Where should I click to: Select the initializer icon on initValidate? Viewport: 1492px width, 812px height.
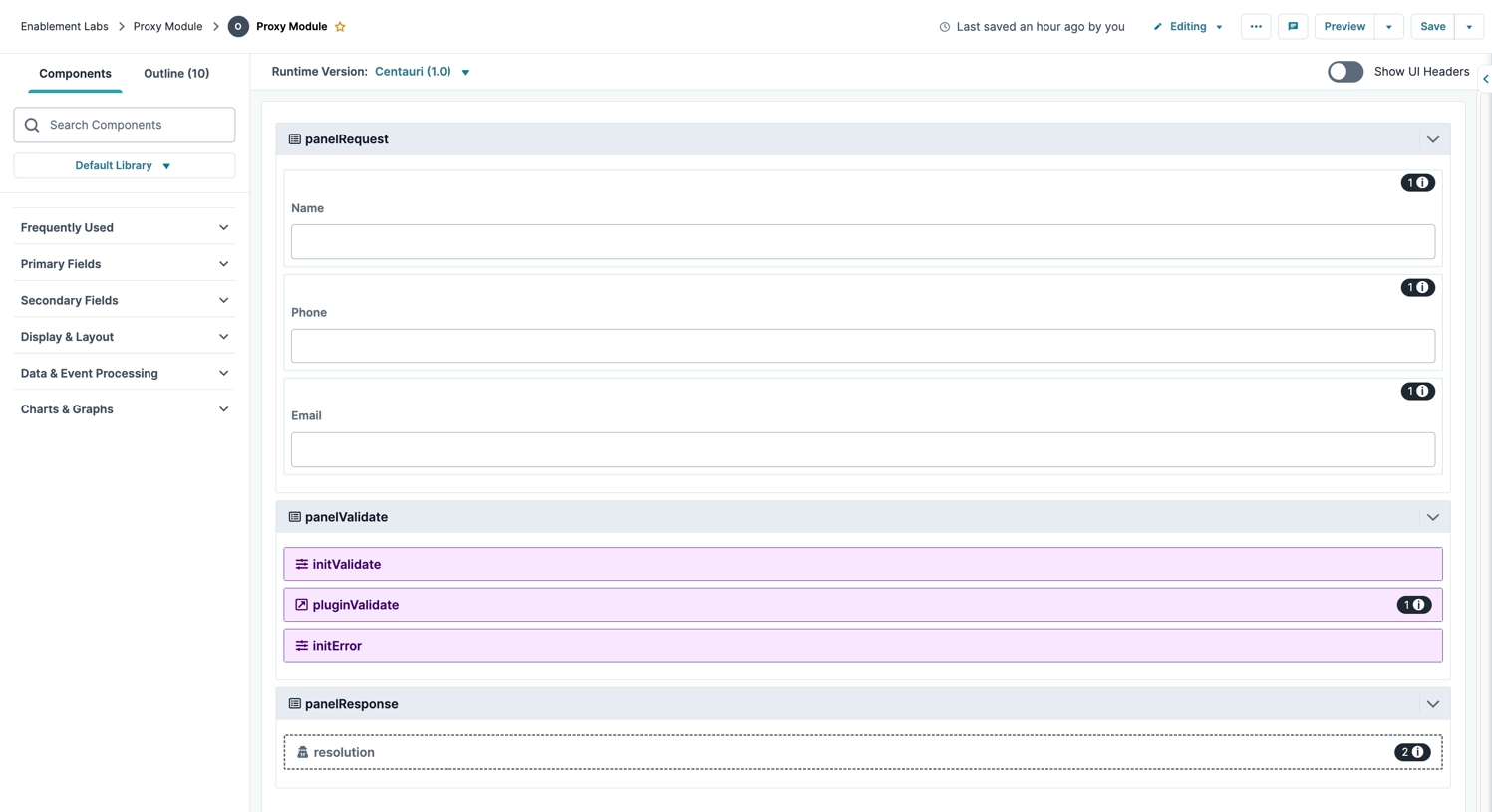click(x=301, y=565)
